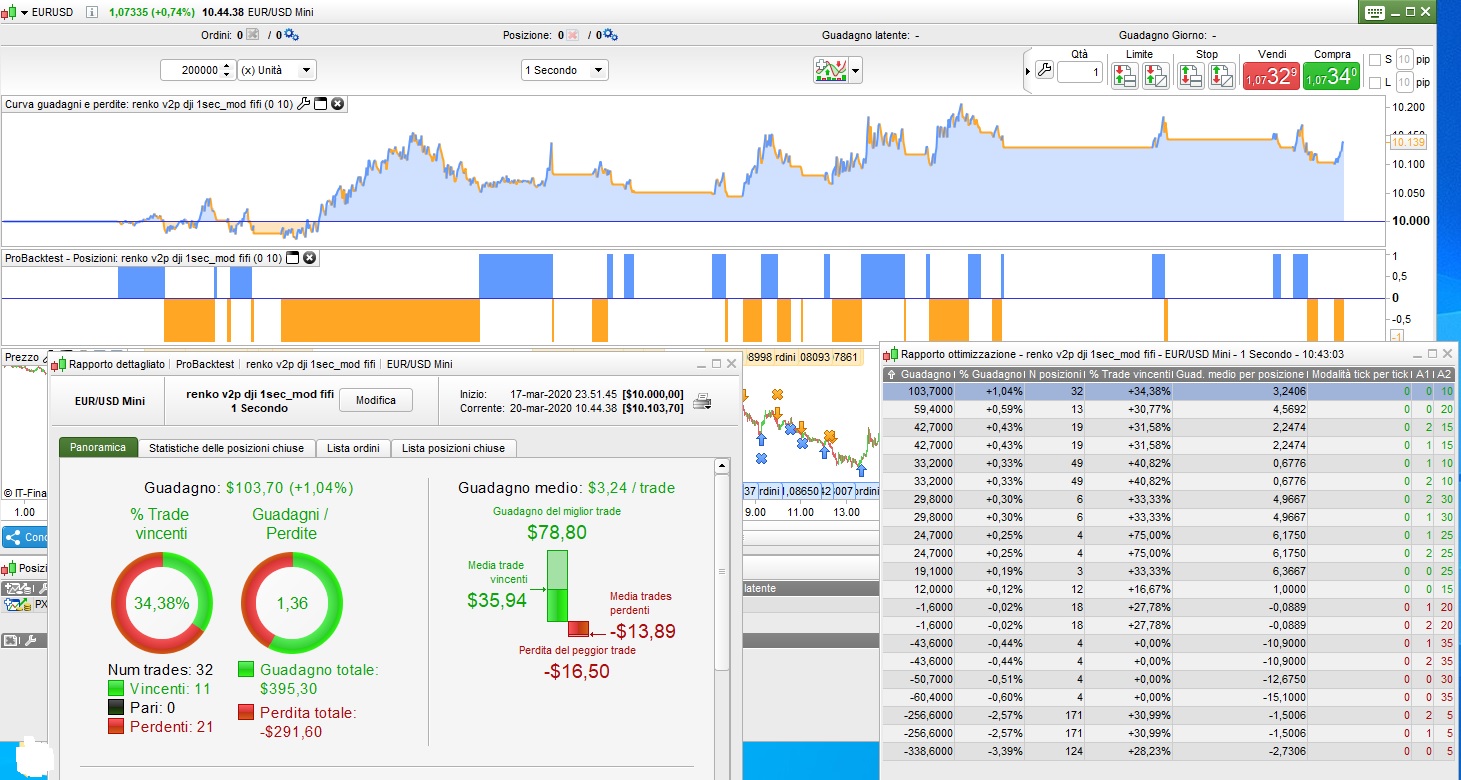Open the on-screen keyboard icon
The image size is (1461, 780).
[1373, 12]
